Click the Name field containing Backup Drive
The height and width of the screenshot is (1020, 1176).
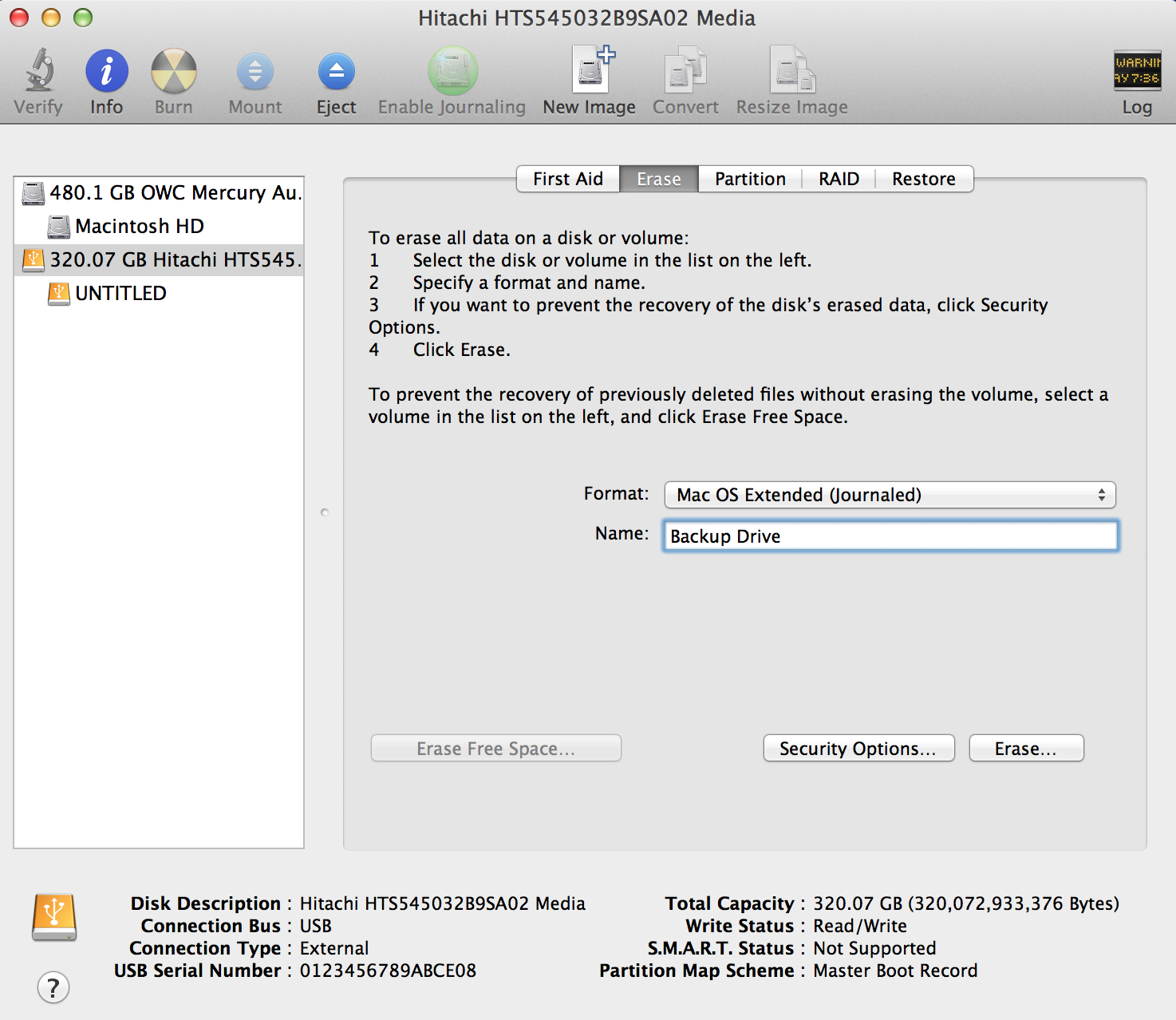click(x=890, y=536)
